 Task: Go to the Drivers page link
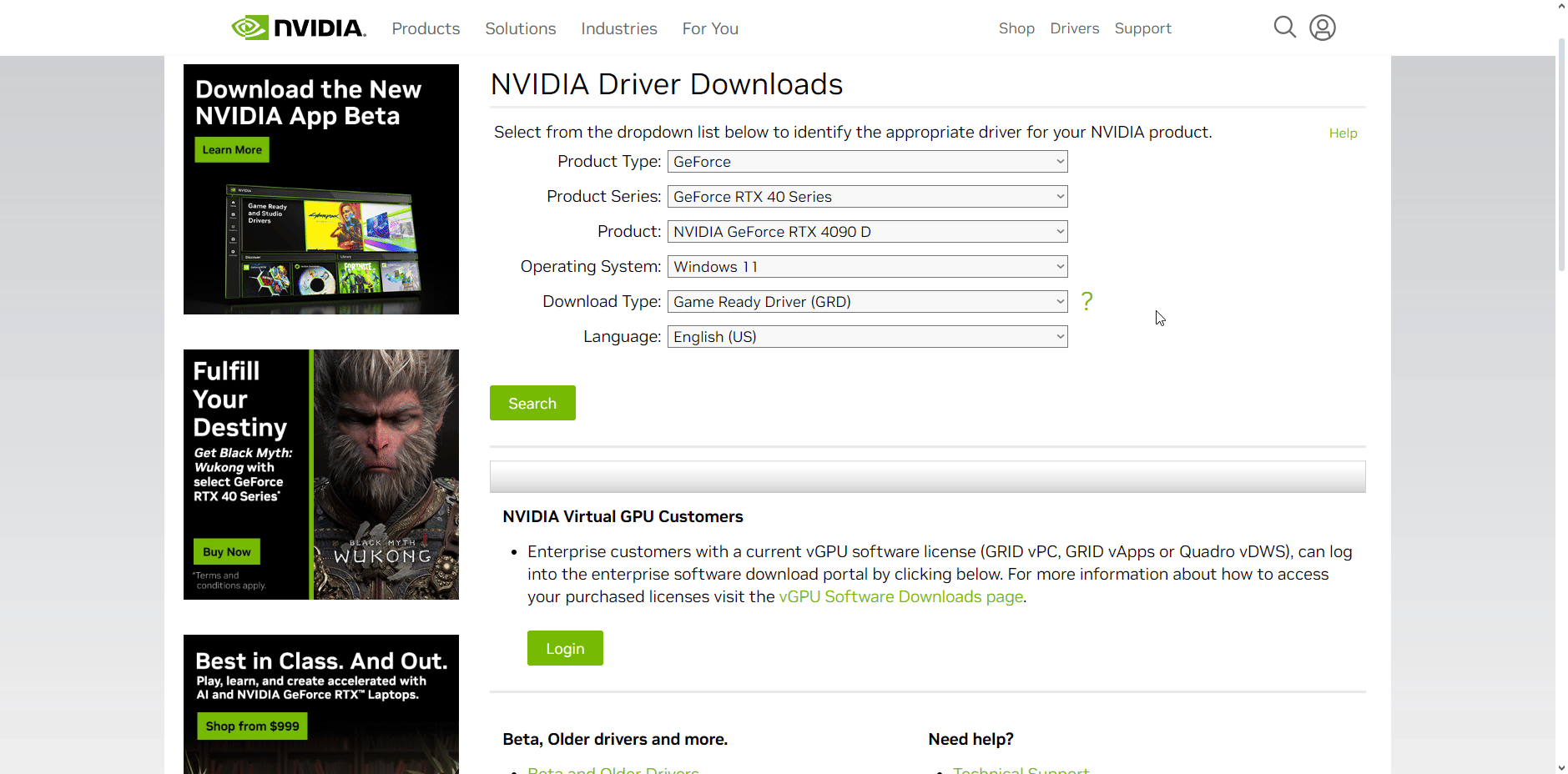point(1074,28)
